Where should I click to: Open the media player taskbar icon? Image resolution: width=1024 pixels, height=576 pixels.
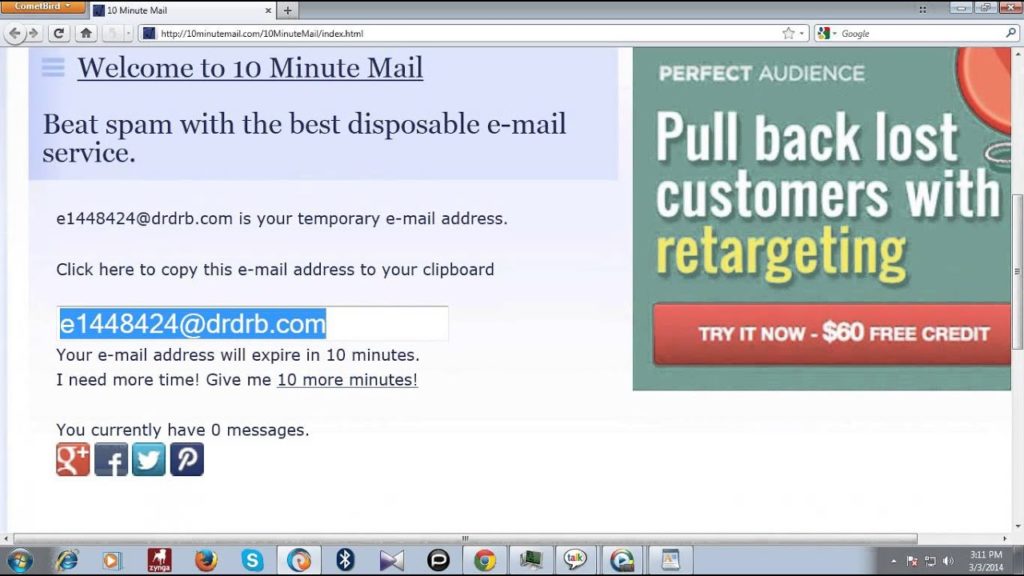[112, 560]
